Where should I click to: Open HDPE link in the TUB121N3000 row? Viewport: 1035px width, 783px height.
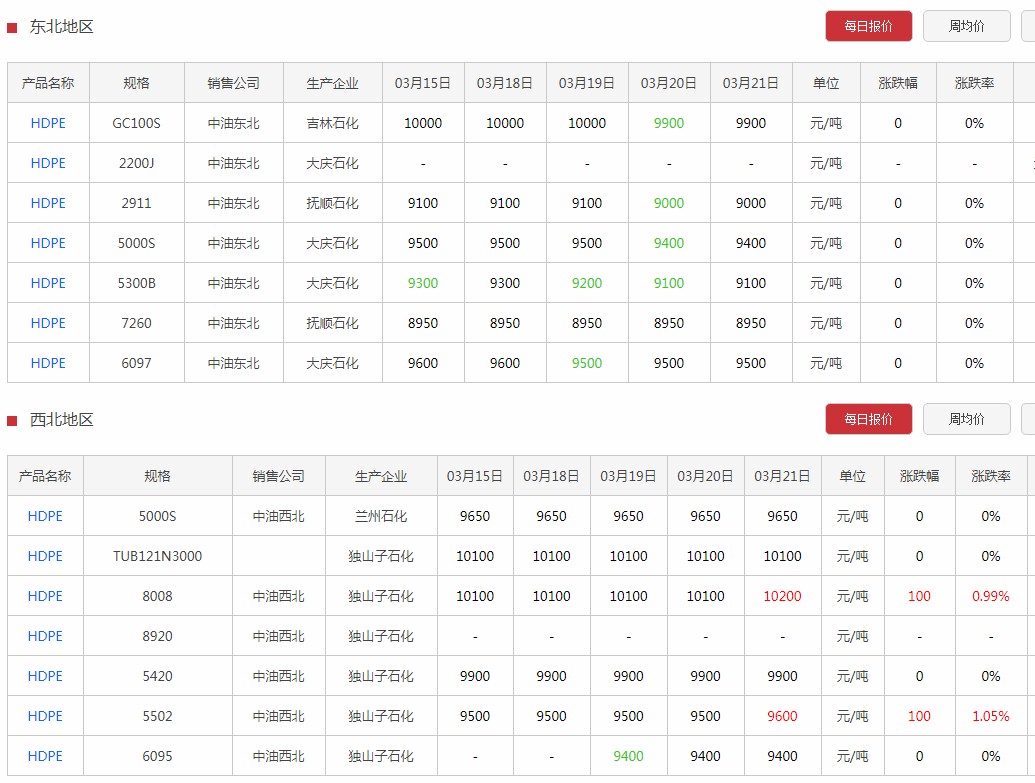pyautogui.click(x=45, y=556)
